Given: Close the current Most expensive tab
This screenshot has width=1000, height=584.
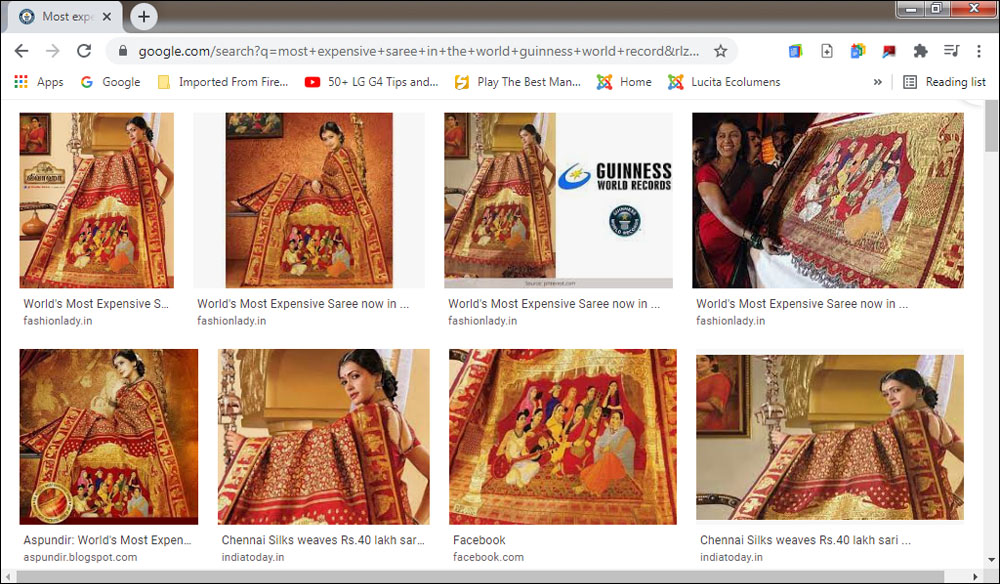Looking at the screenshot, I should point(107,17).
